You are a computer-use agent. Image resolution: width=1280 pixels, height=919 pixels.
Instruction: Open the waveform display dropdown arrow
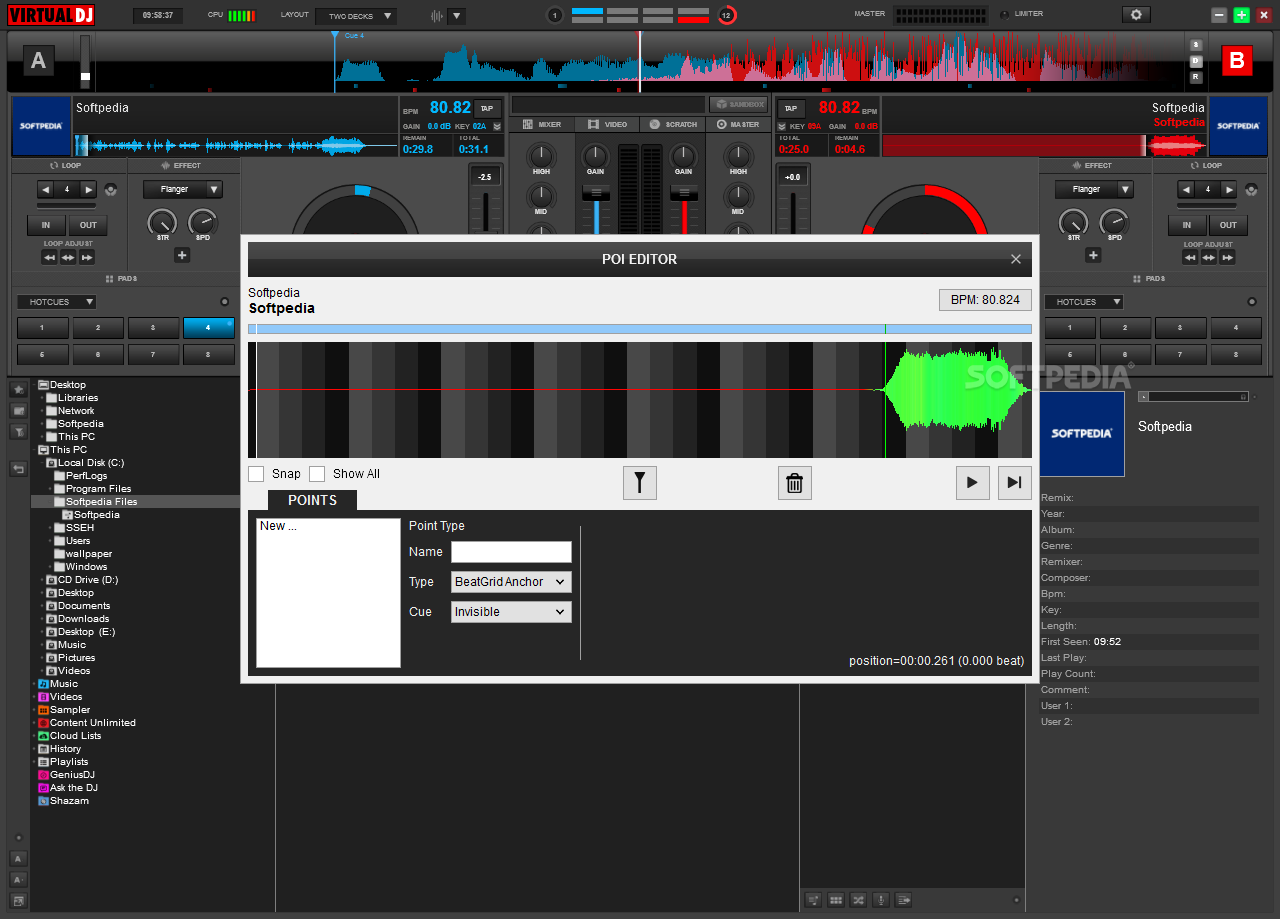(456, 16)
